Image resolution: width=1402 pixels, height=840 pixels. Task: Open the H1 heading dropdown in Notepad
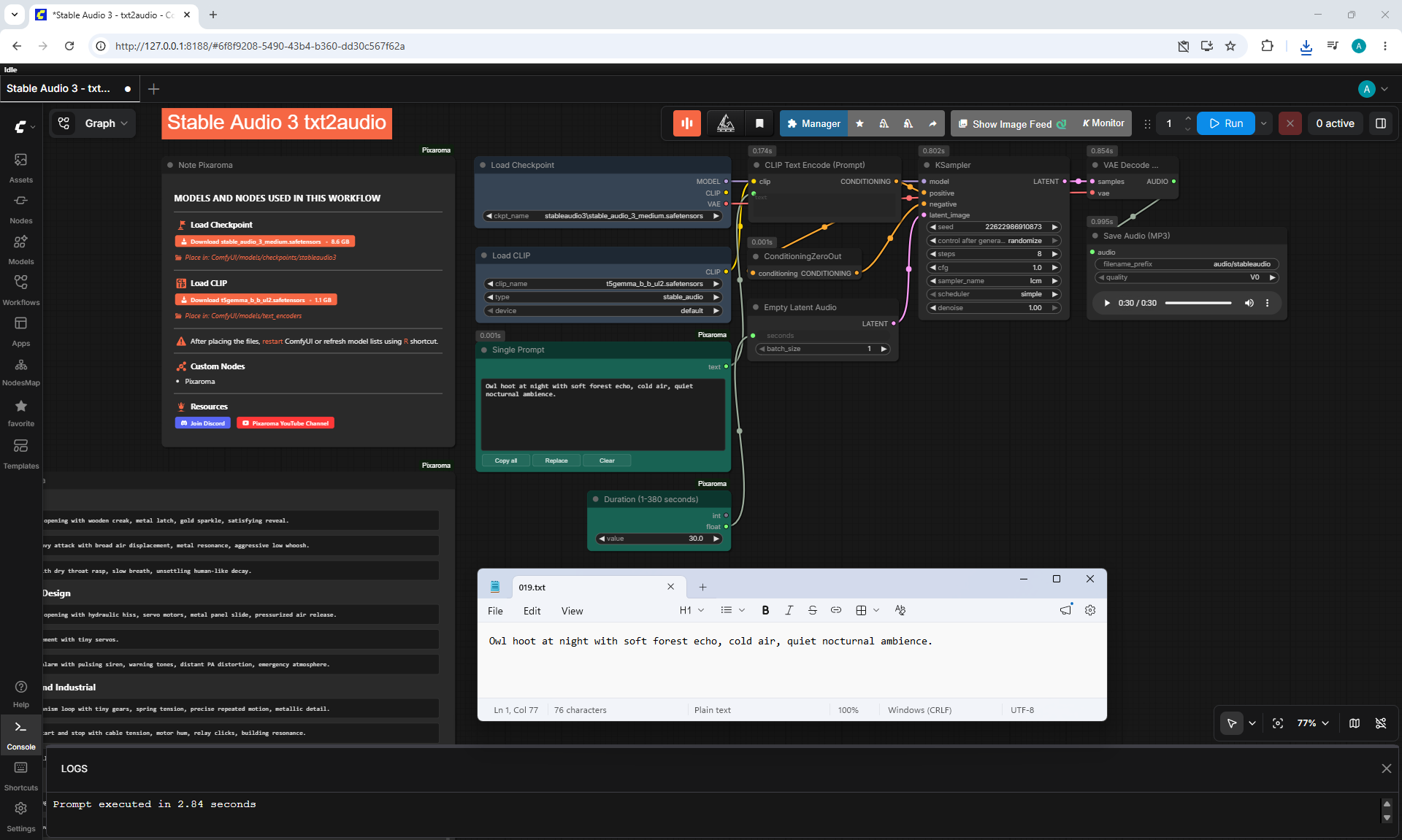click(692, 610)
